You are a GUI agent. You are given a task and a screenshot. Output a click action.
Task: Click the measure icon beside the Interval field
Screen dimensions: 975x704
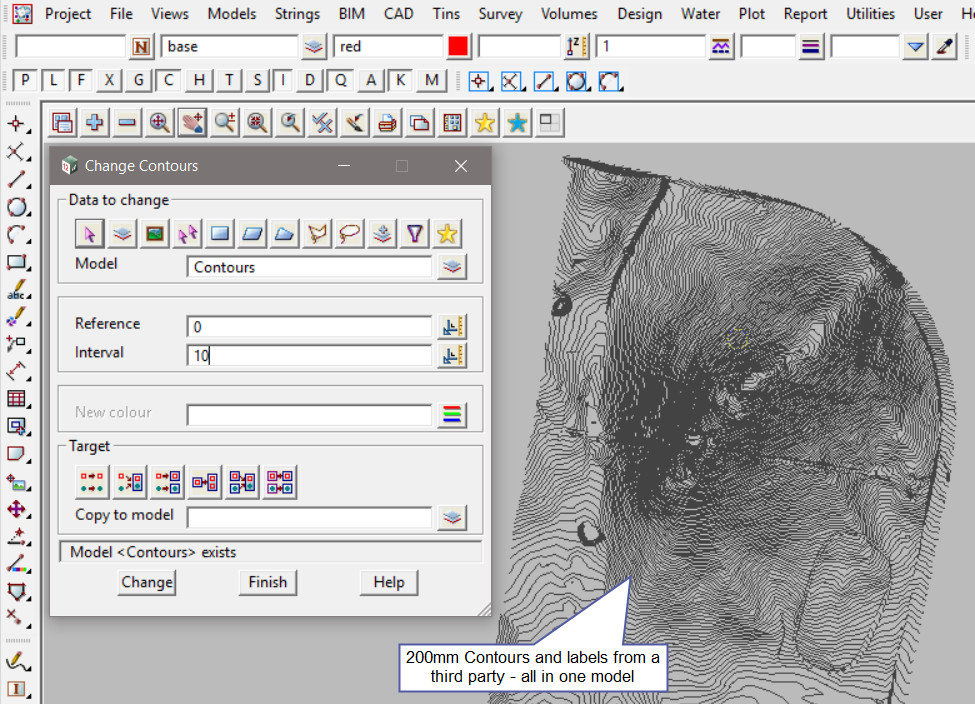[x=453, y=355]
